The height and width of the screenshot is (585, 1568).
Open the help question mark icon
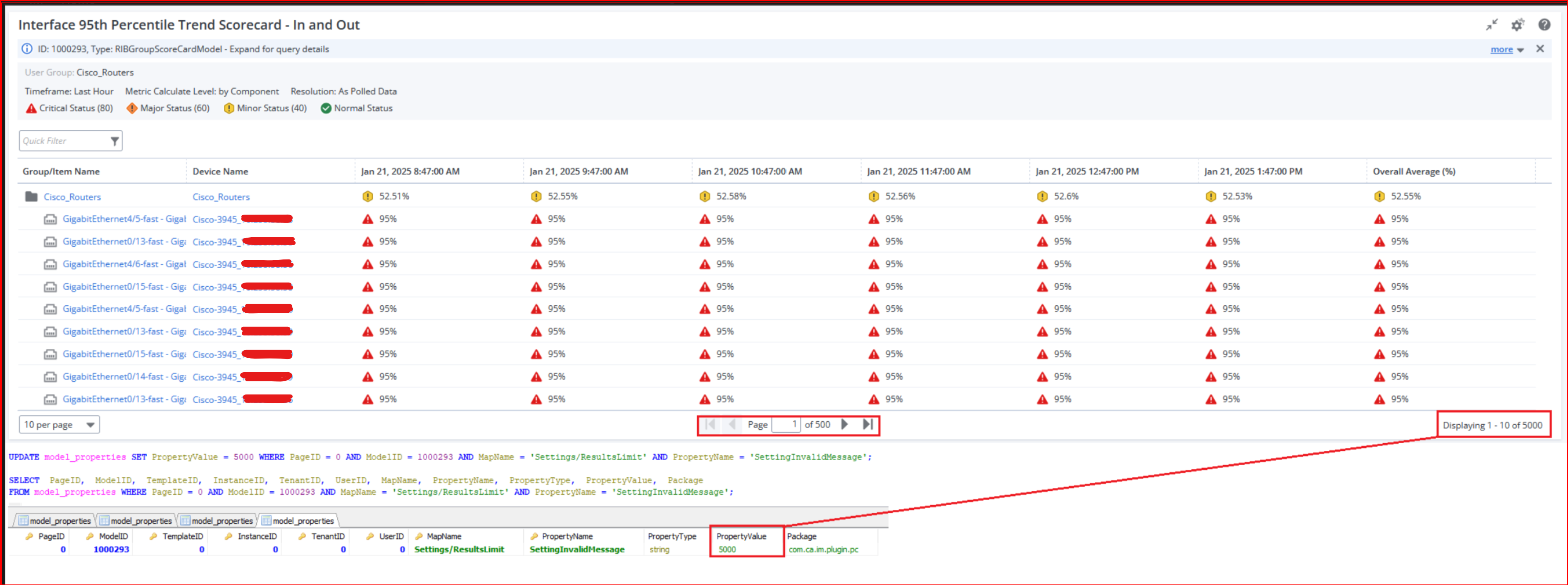1544,25
